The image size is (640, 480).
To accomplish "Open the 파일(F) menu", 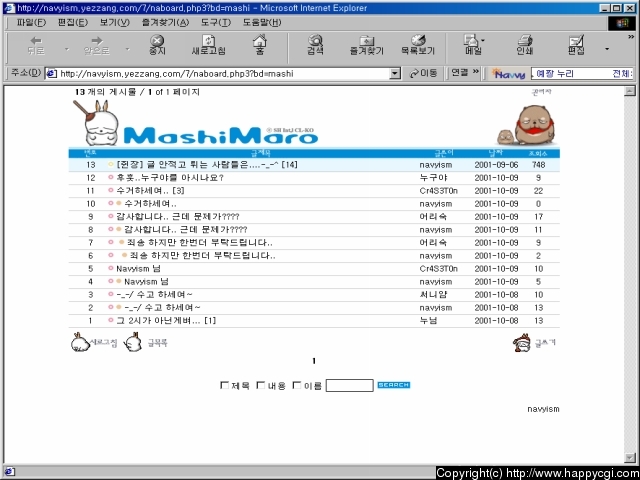I will pyautogui.click(x=31, y=22).
